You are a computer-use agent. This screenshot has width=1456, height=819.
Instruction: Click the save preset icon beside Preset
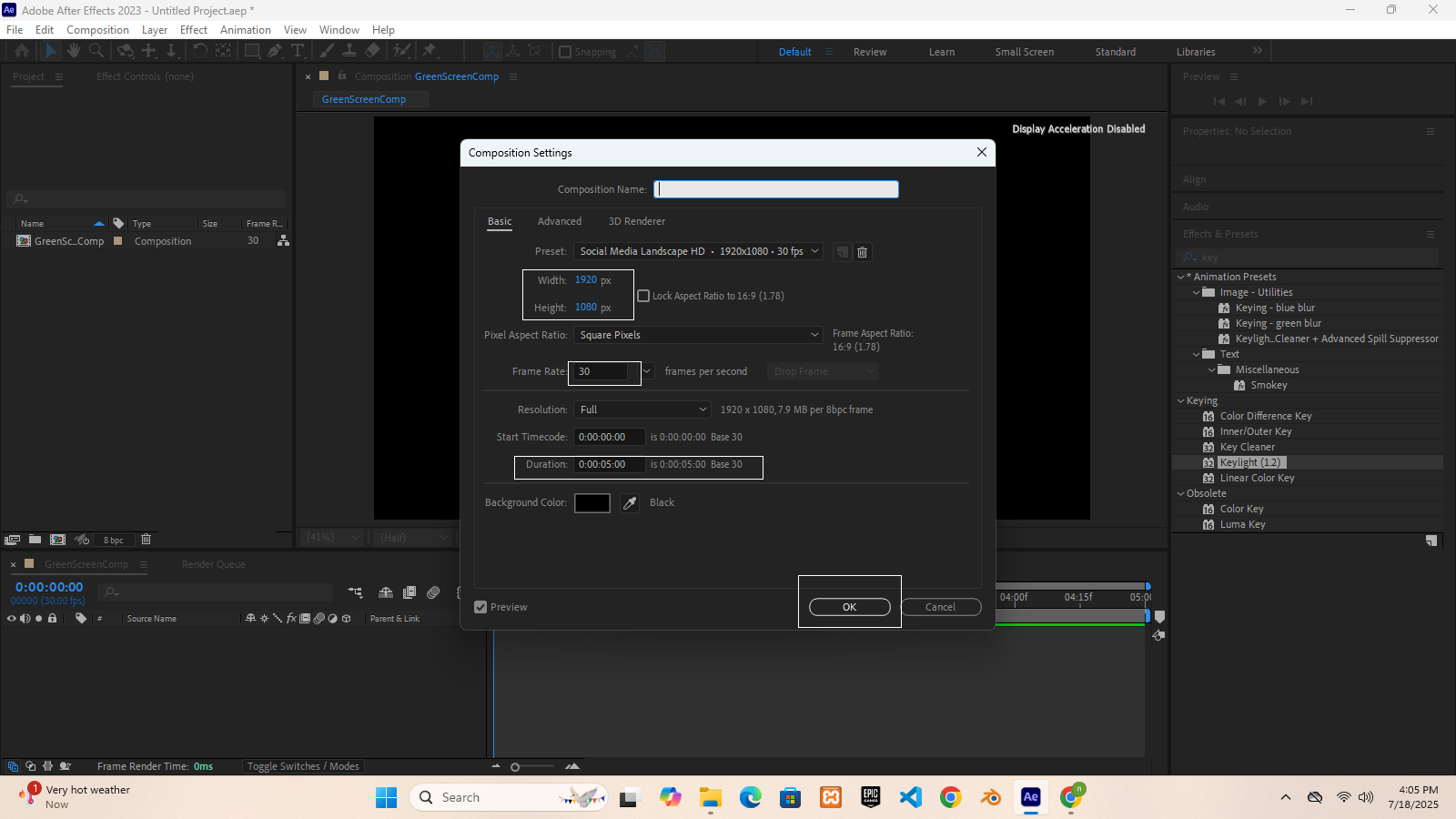point(843,252)
